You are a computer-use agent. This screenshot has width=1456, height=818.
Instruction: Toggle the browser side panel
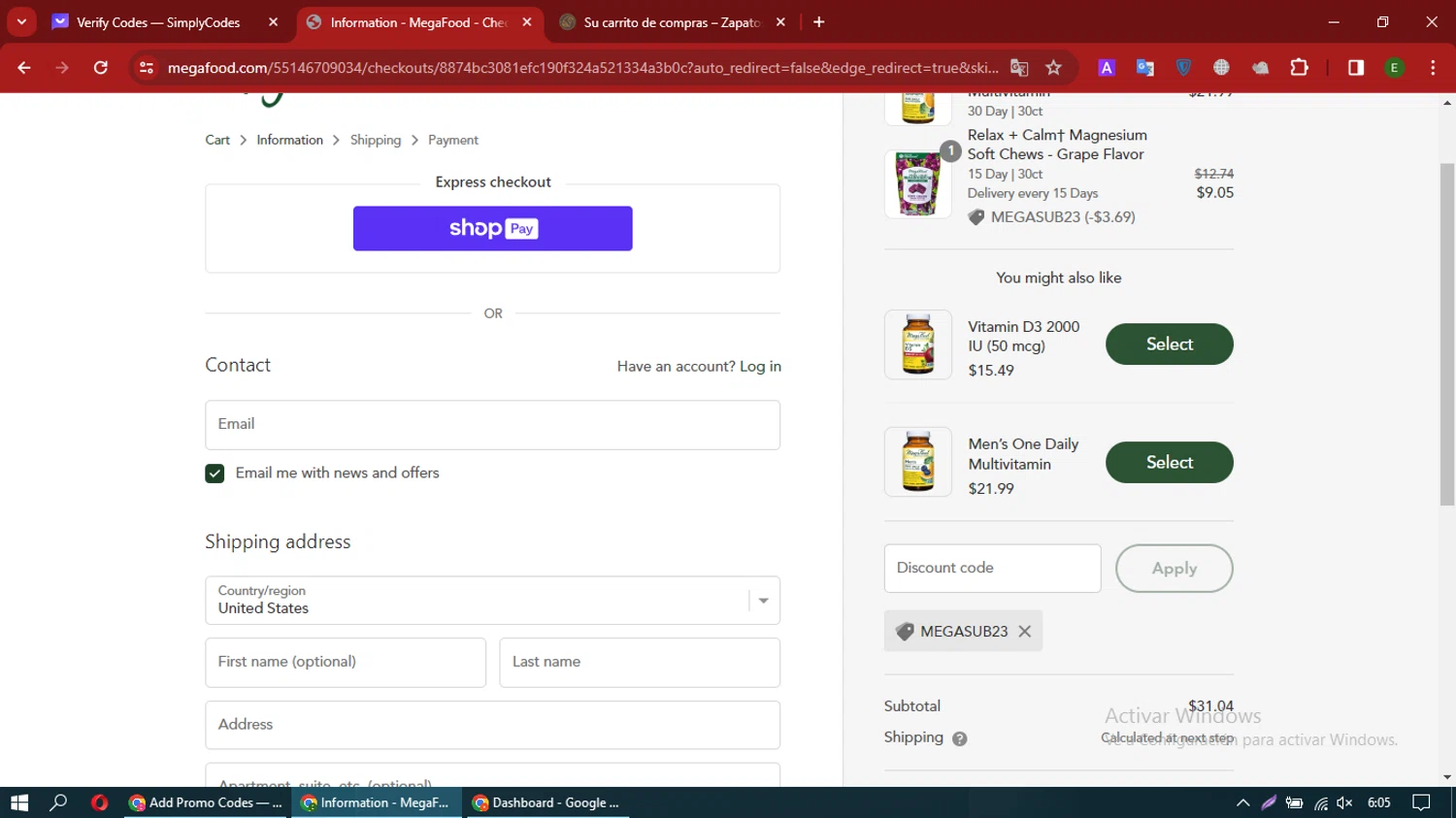(1356, 68)
